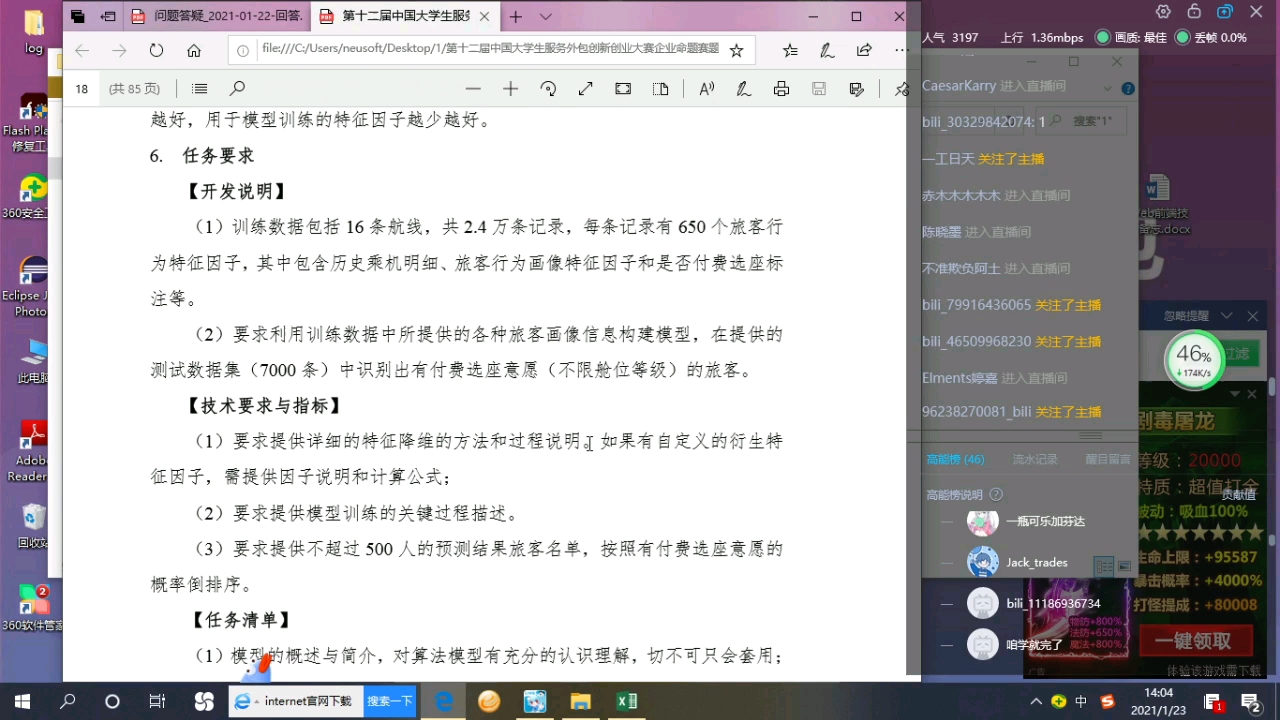Screen dimensions: 1280x720
Task: Switch the 中 input method indicator
Action: 1081,702
